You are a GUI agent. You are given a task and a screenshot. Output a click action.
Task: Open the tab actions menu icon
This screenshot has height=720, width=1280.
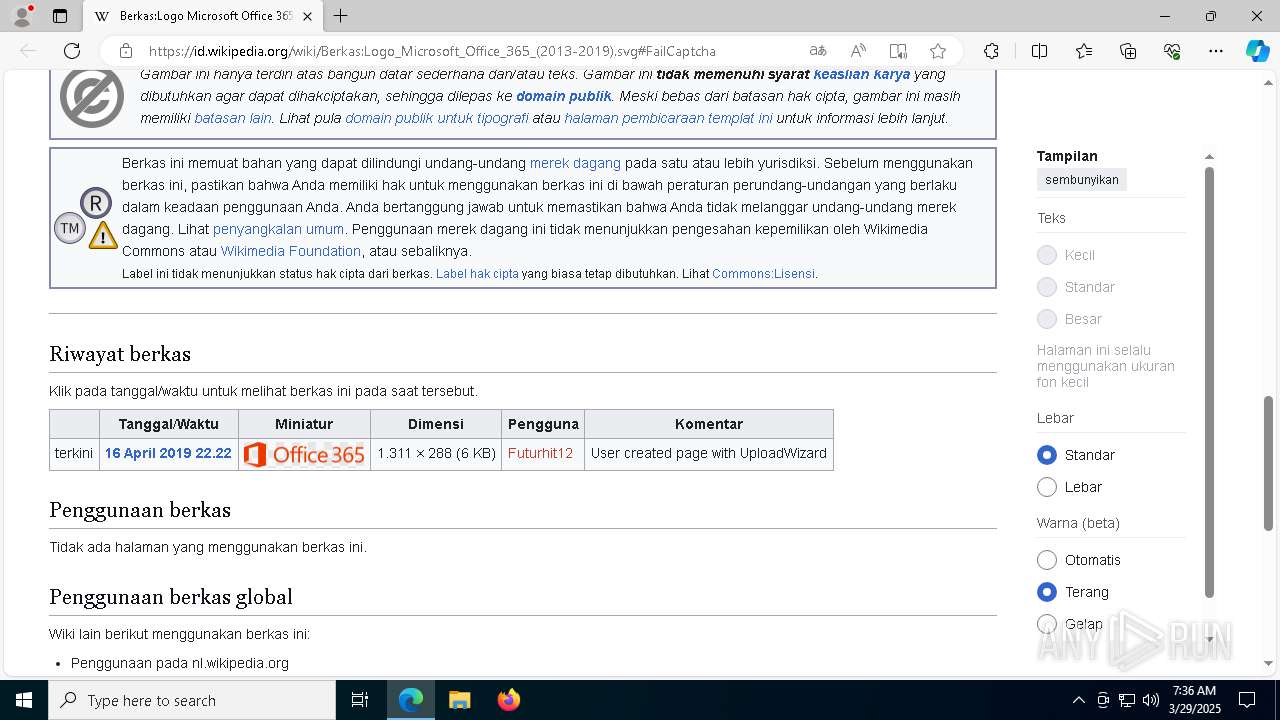(x=60, y=16)
